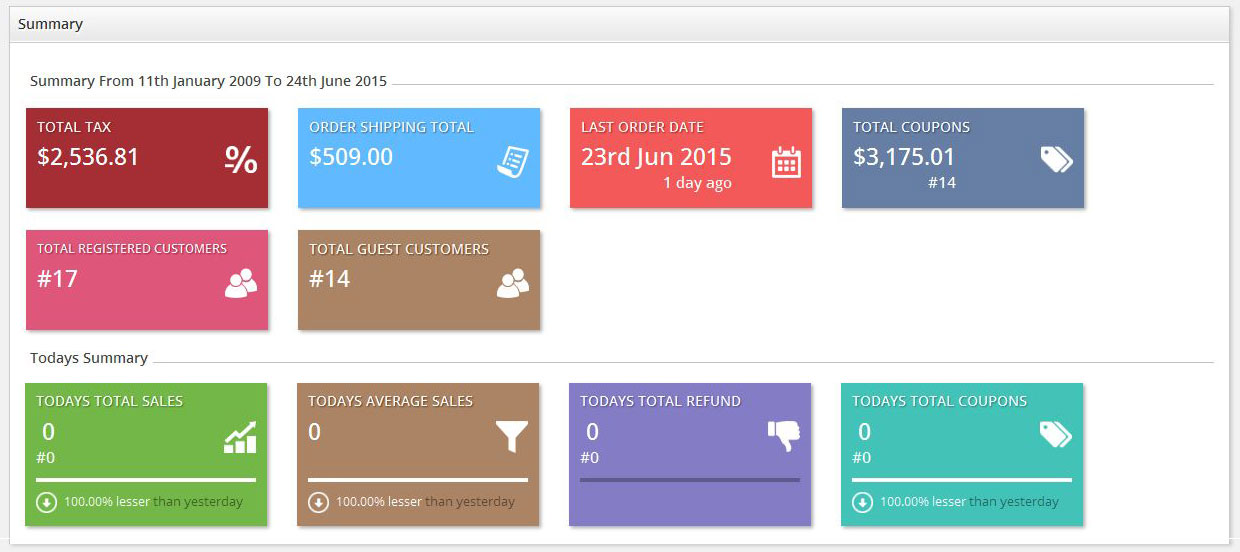1240x552 pixels.
Task: Click the 0 value in Todays Average Sales
Action: 315,432
